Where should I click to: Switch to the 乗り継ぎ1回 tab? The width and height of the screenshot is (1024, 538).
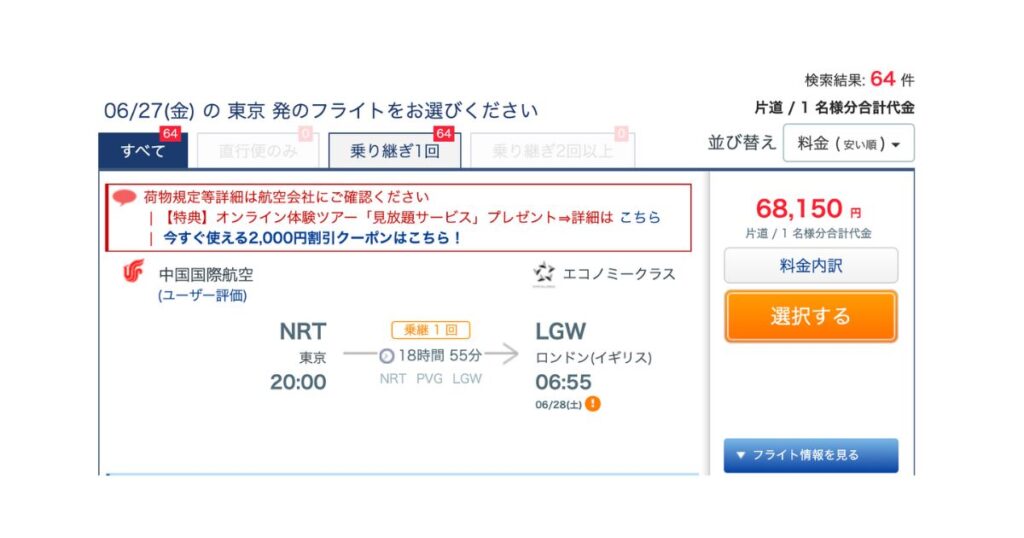[394, 151]
